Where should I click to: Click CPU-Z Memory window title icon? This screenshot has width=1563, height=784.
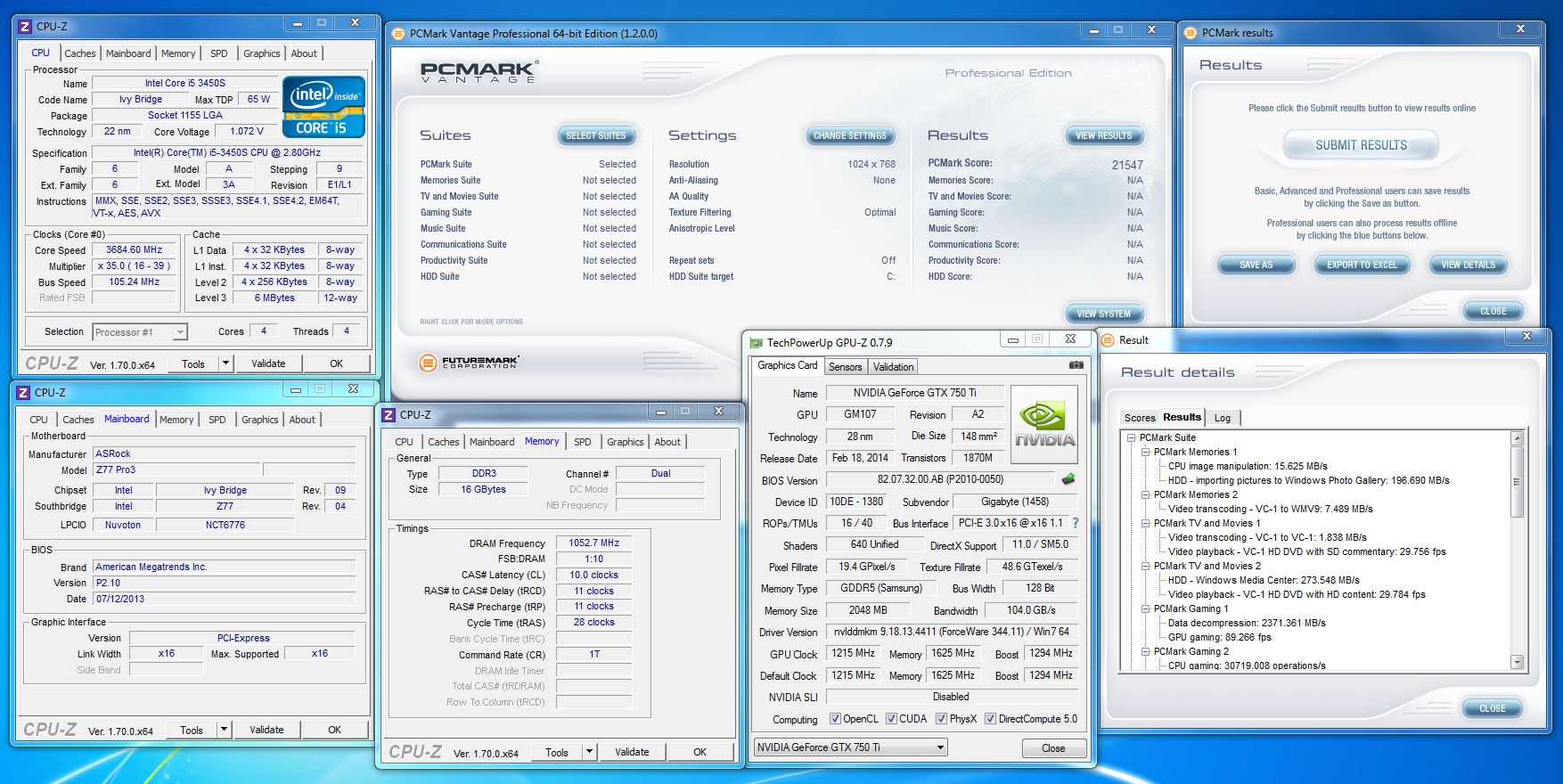pyautogui.click(x=389, y=415)
